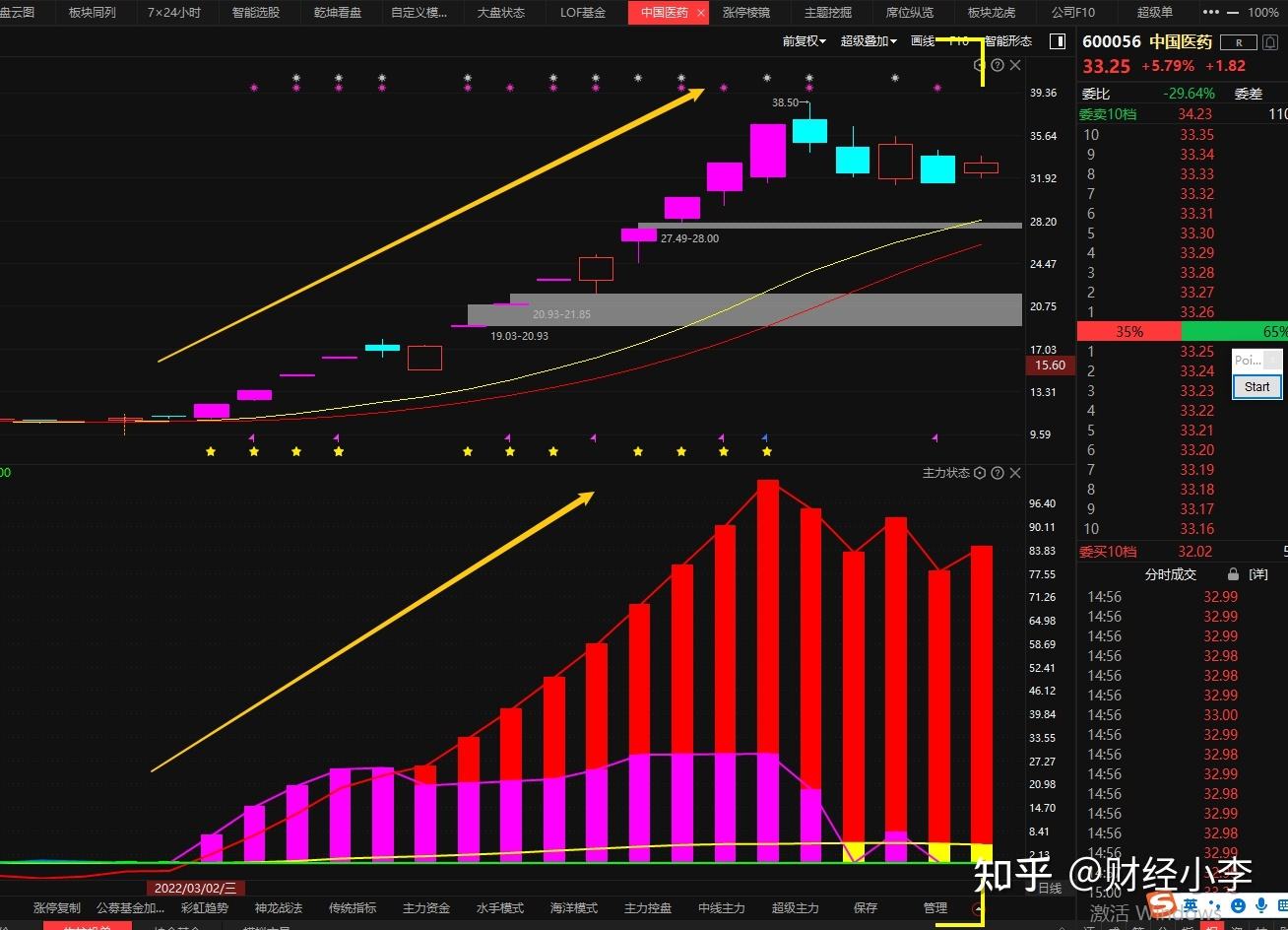Click the 保存 button in indicator bar
1288x930 pixels.
point(866,907)
